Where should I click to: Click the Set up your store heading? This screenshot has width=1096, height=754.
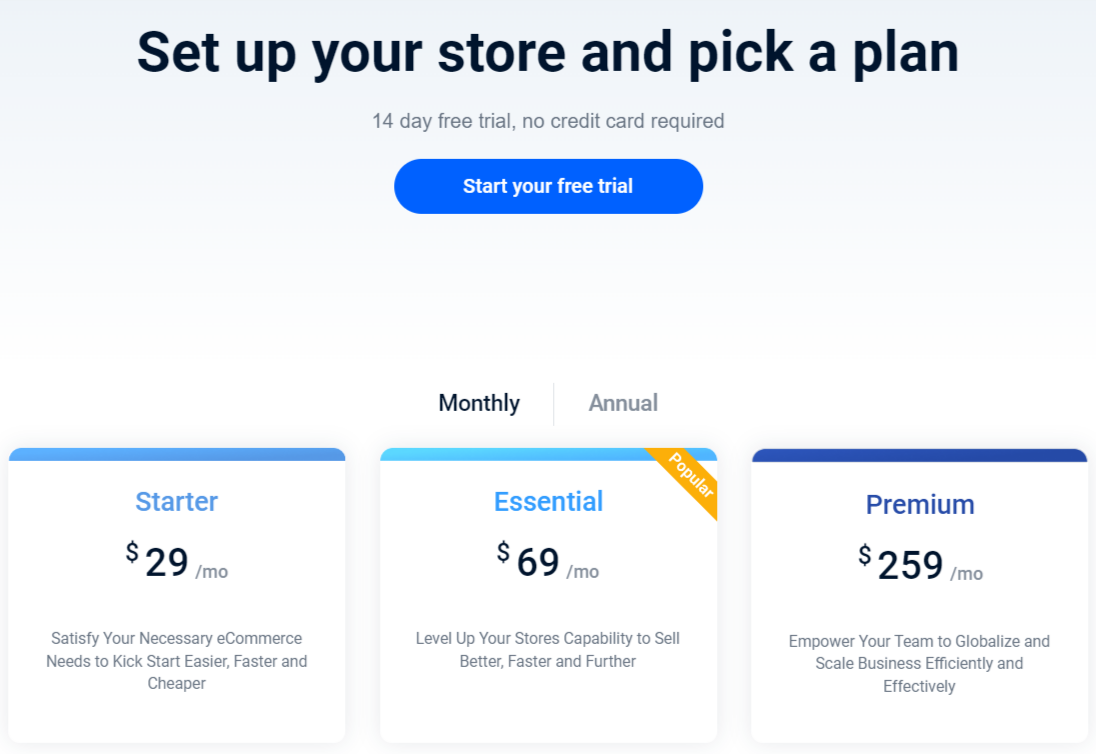pos(548,53)
